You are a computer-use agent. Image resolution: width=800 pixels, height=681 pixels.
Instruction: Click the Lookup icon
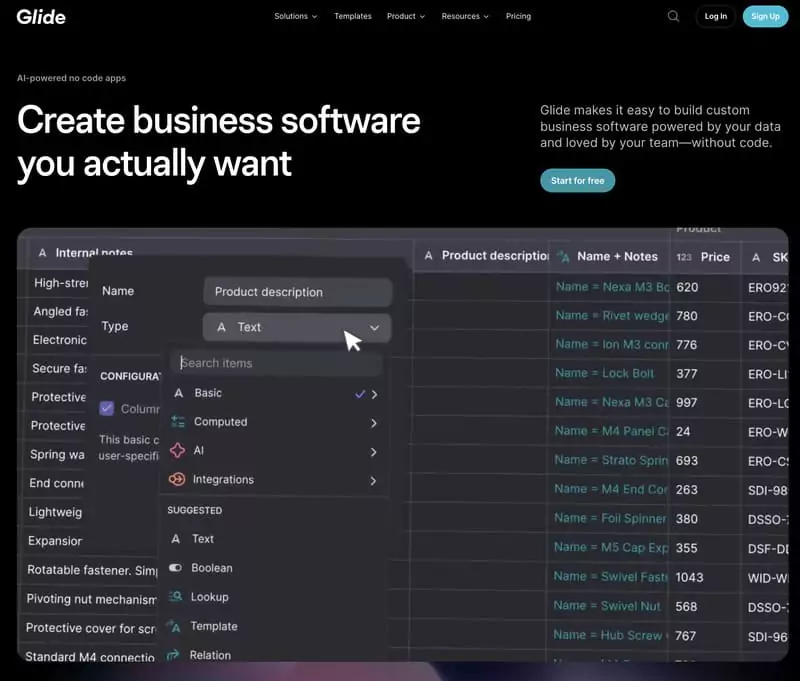click(175, 596)
